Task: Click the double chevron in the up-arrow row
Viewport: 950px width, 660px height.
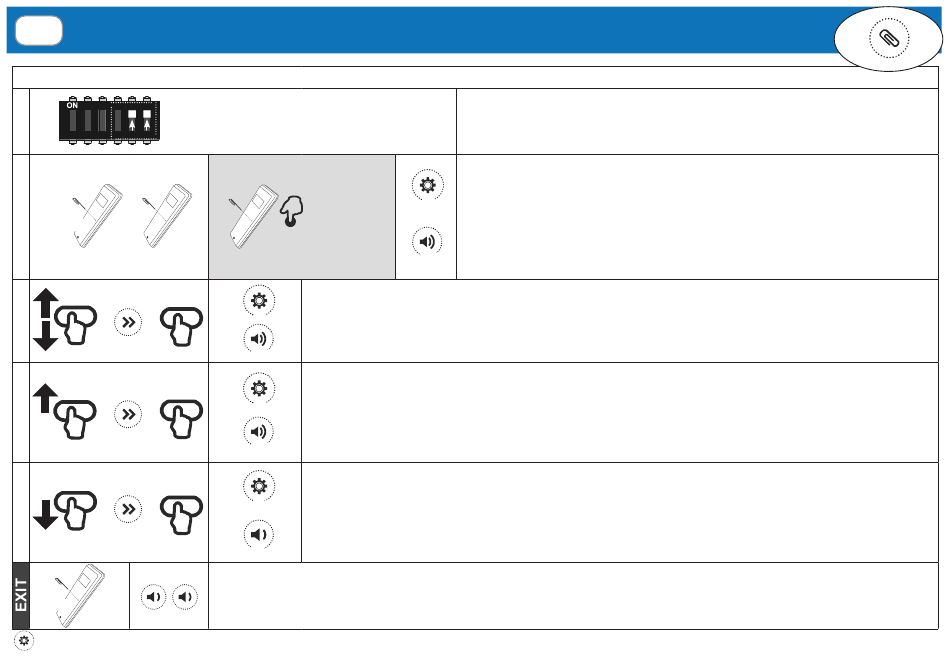Action: click(128, 415)
